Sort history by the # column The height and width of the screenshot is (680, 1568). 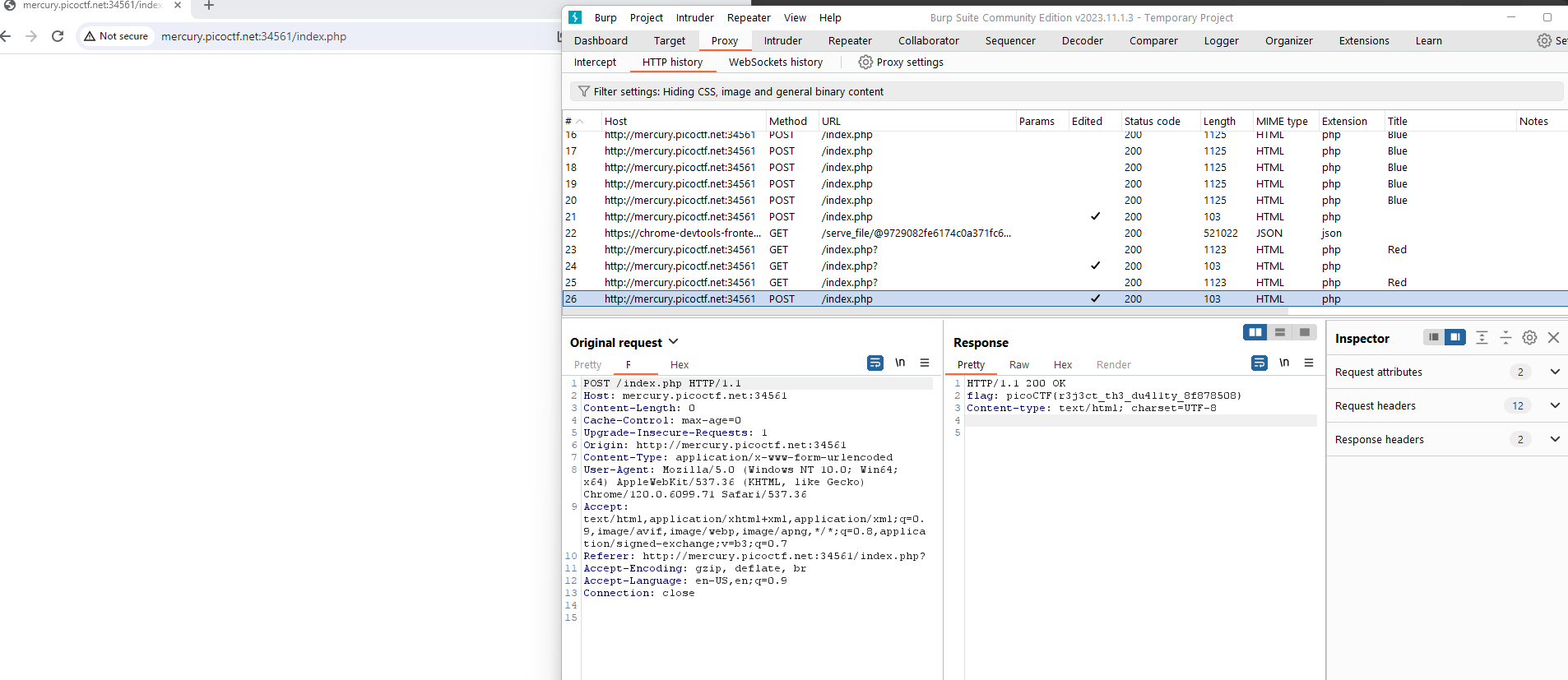[581, 121]
